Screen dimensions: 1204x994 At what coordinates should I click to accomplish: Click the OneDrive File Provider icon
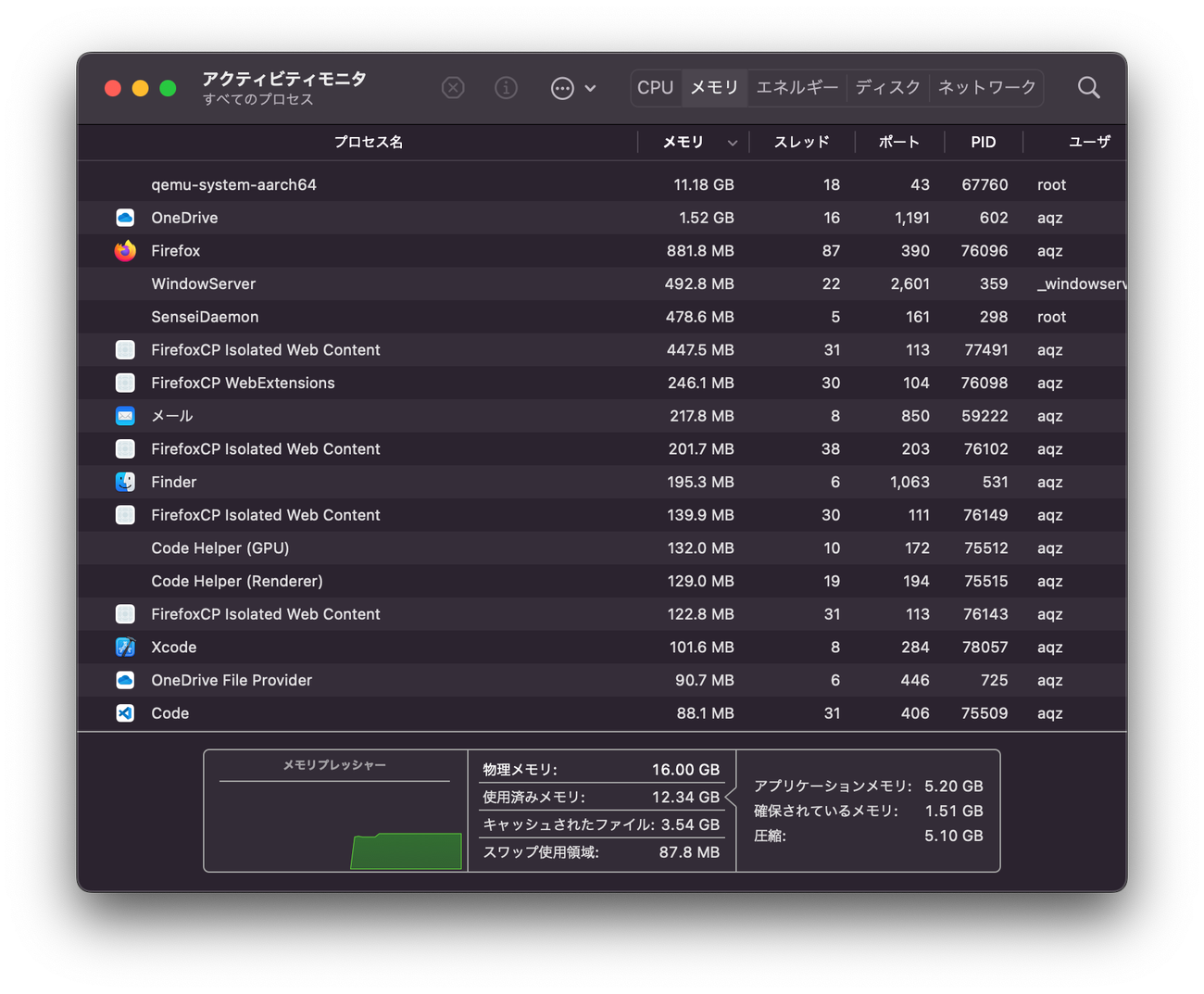(125, 680)
